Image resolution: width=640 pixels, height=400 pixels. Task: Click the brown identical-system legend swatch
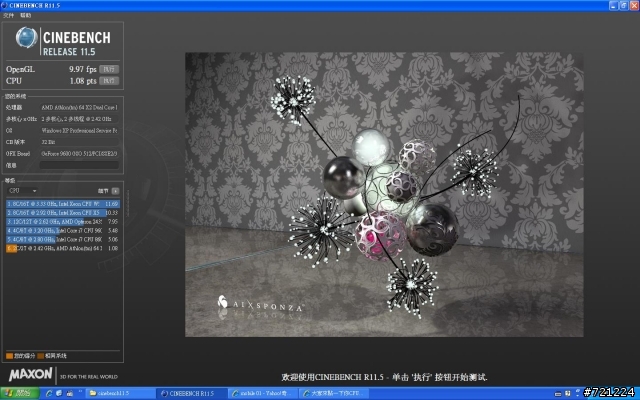click(x=40, y=356)
